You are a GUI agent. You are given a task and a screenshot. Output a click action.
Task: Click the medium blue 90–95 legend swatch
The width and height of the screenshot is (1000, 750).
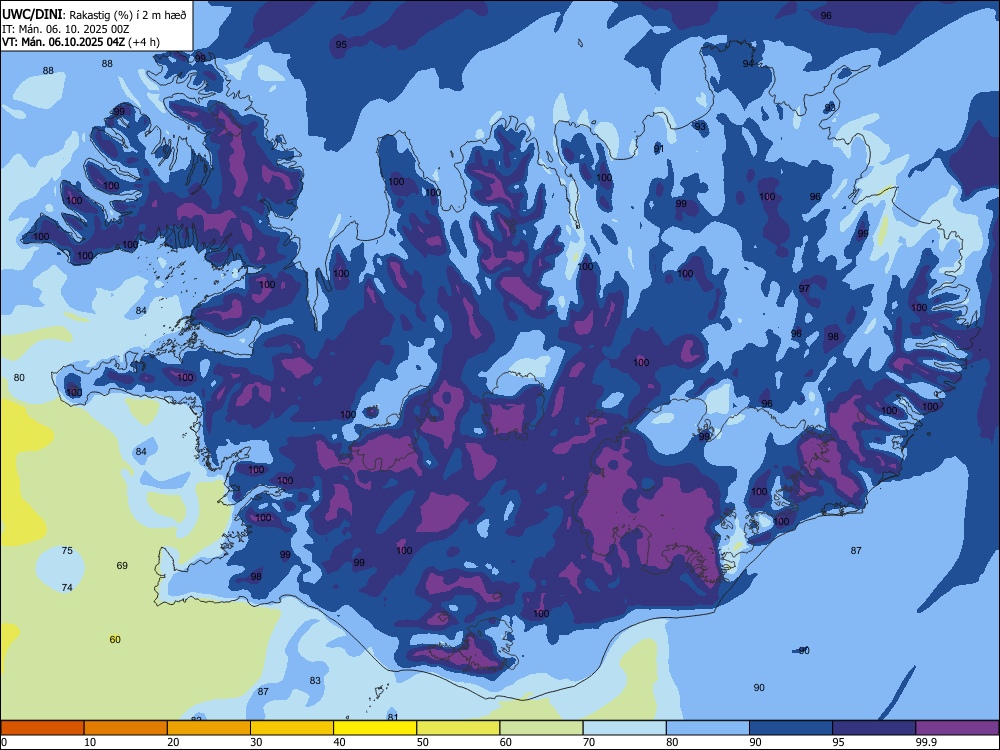coord(791,728)
